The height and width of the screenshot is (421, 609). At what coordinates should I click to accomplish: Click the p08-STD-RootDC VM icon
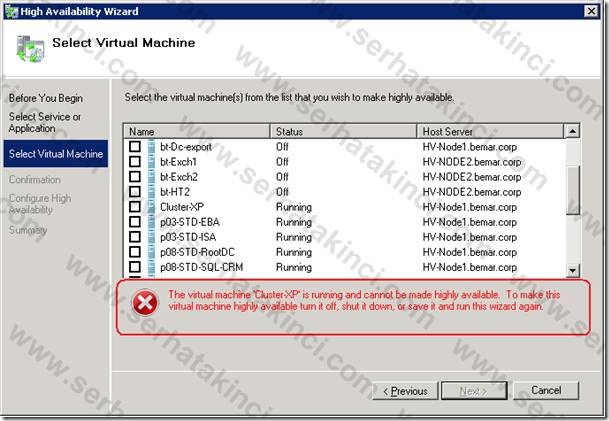[x=151, y=252]
